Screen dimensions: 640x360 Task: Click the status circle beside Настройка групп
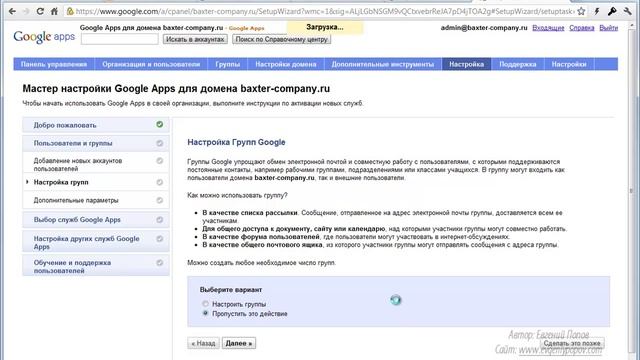pyautogui.click(x=160, y=182)
